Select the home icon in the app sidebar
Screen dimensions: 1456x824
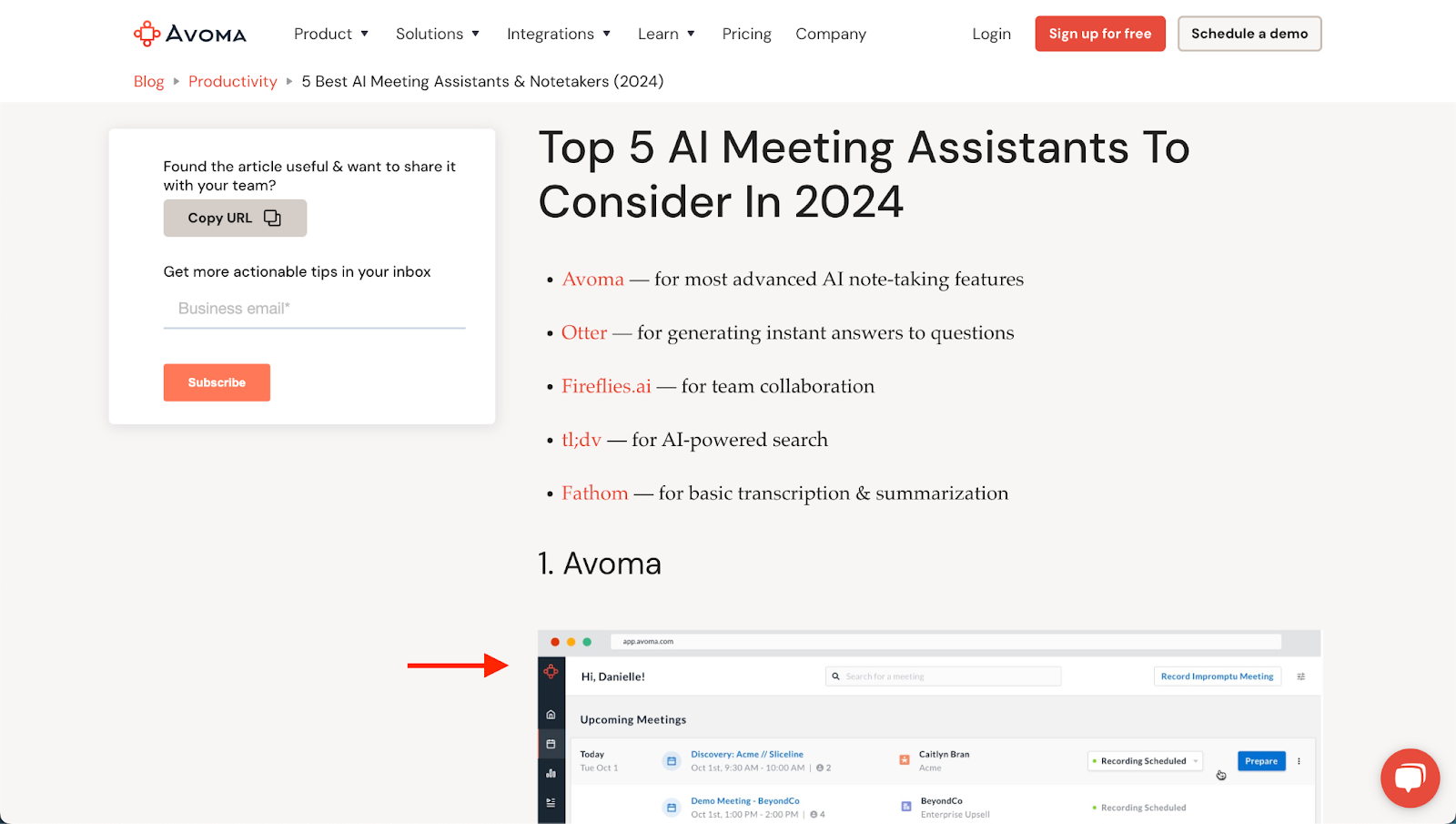(551, 715)
